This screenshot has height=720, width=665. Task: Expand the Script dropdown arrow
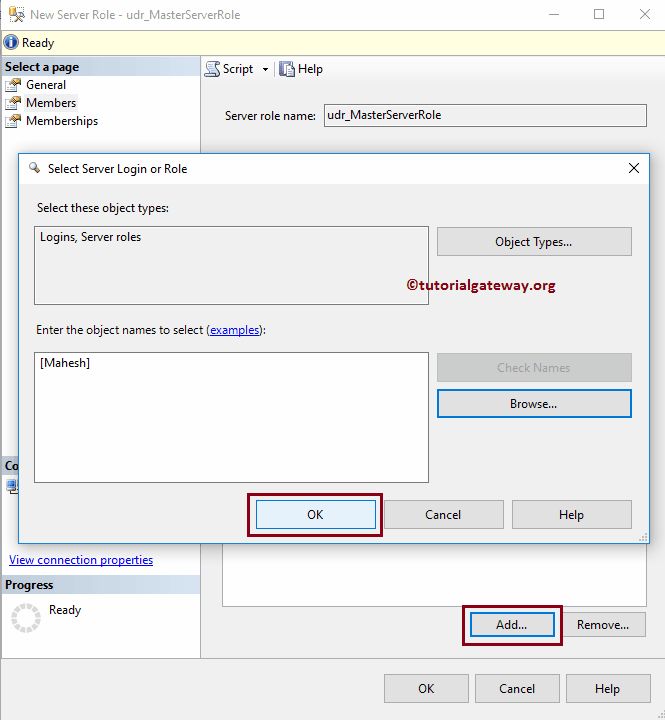[x=265, y=69]
